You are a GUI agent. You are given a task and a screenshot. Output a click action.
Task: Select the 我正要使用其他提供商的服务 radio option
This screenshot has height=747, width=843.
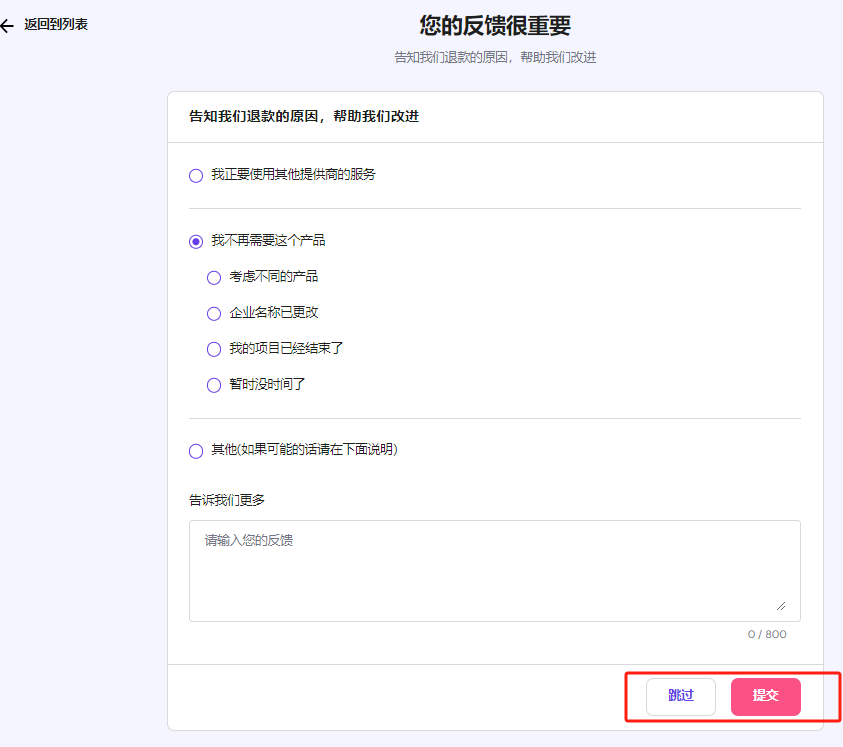195,175
